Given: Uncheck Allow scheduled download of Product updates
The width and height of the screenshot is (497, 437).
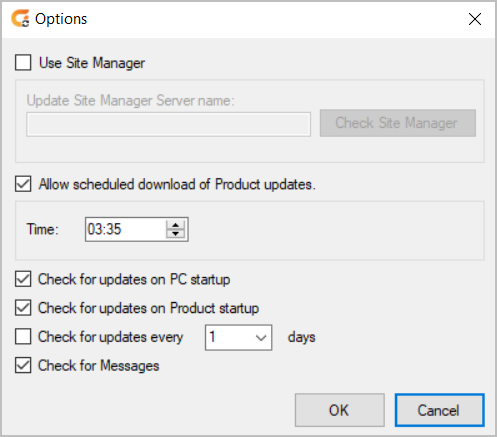Looking at the screenshot, I should (x=23, y=184).
